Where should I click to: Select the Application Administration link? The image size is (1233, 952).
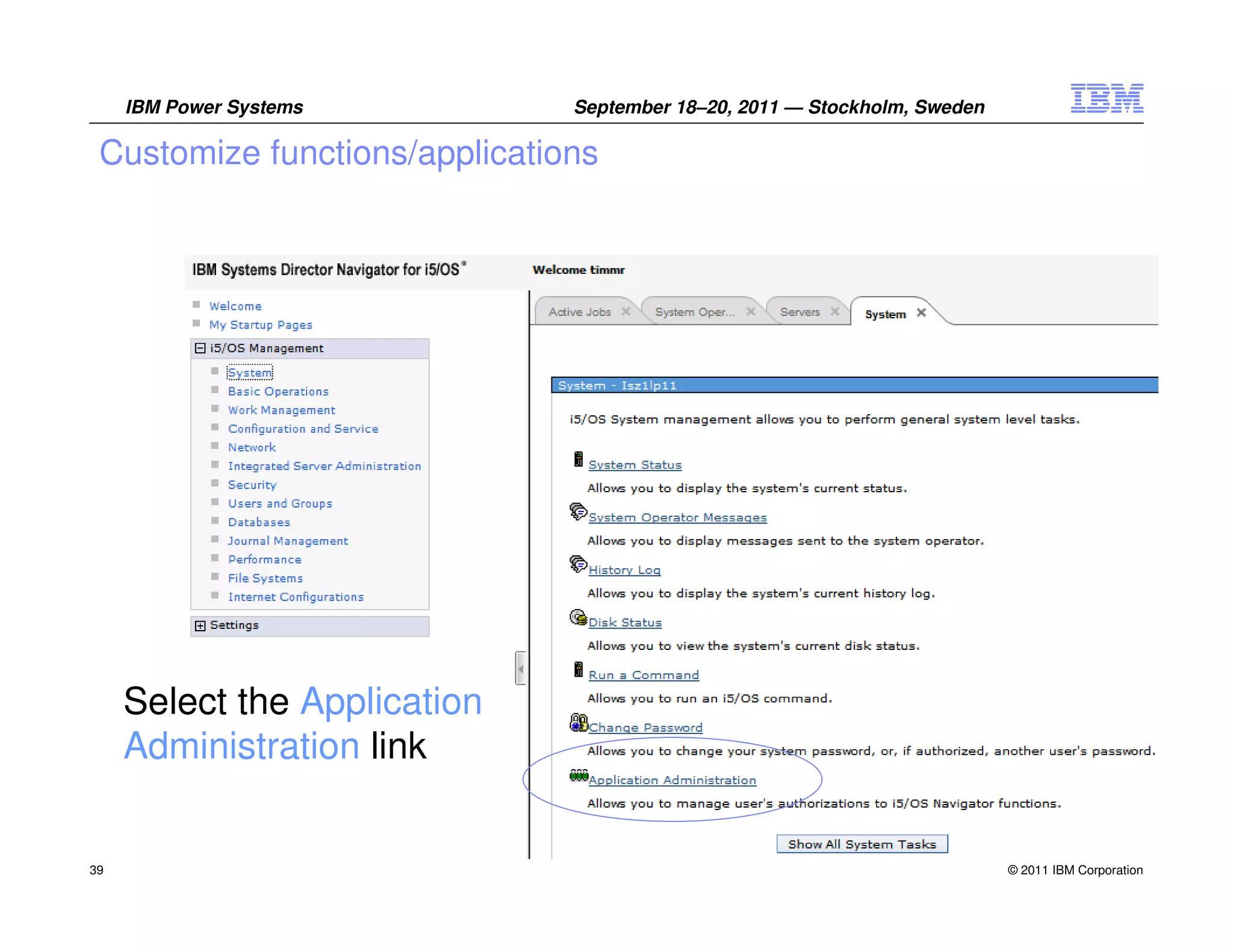[x=672, y=780]
